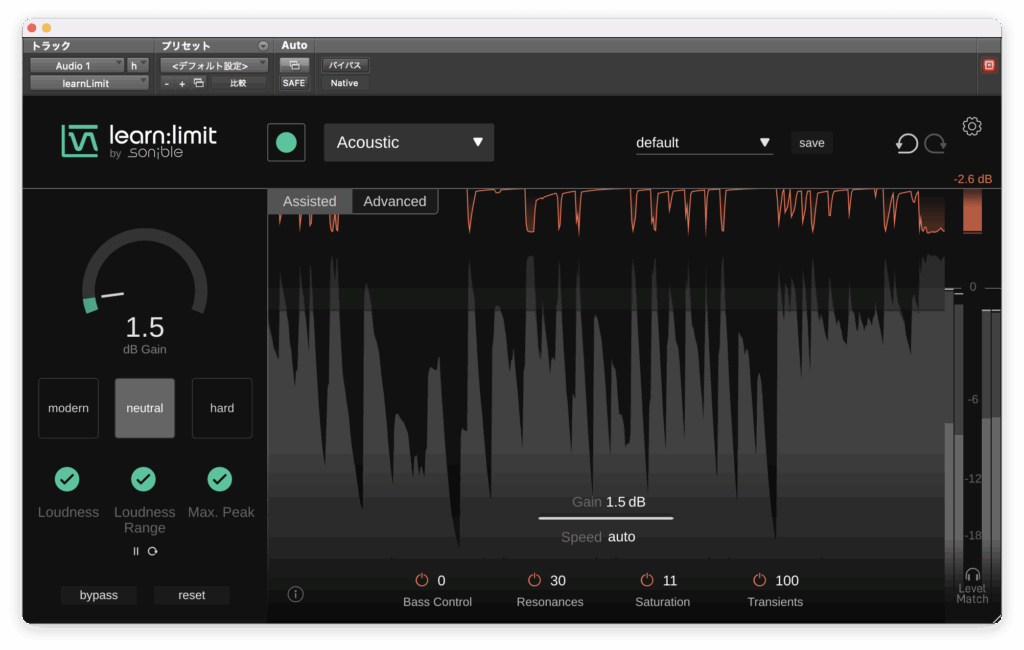Click the 比較 compare button

(238, 83)
